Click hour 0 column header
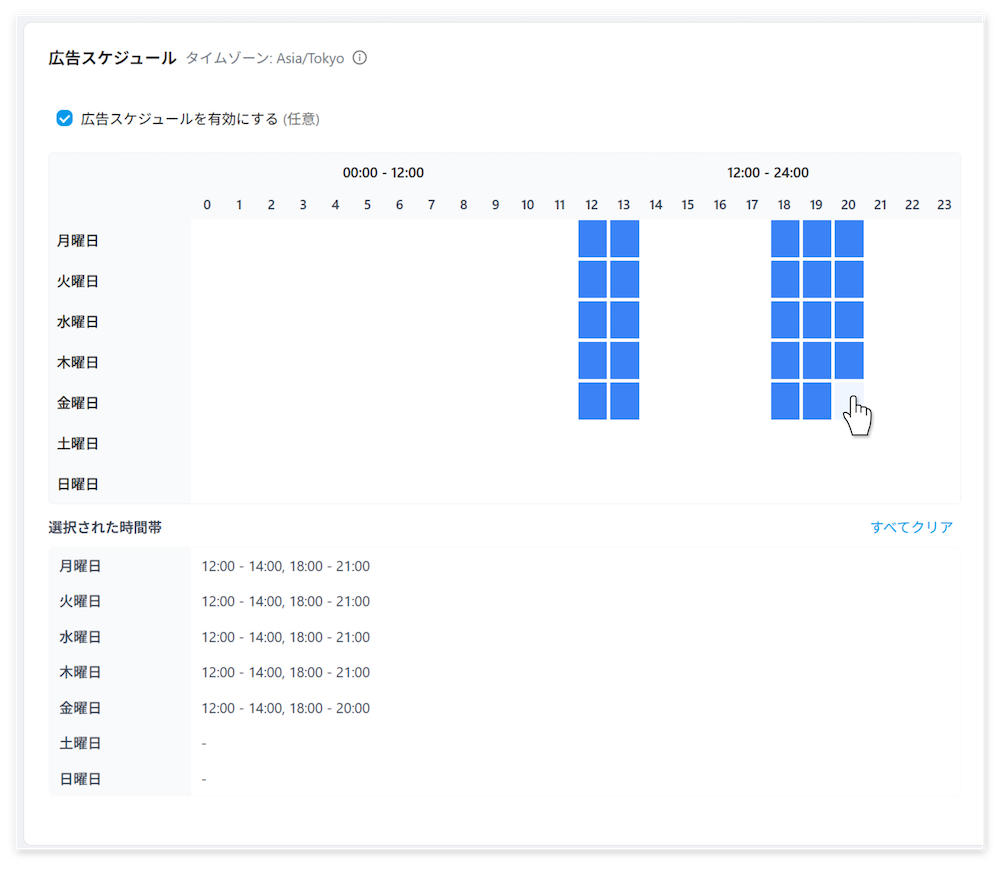1000x869 pixels. (207, 205)
